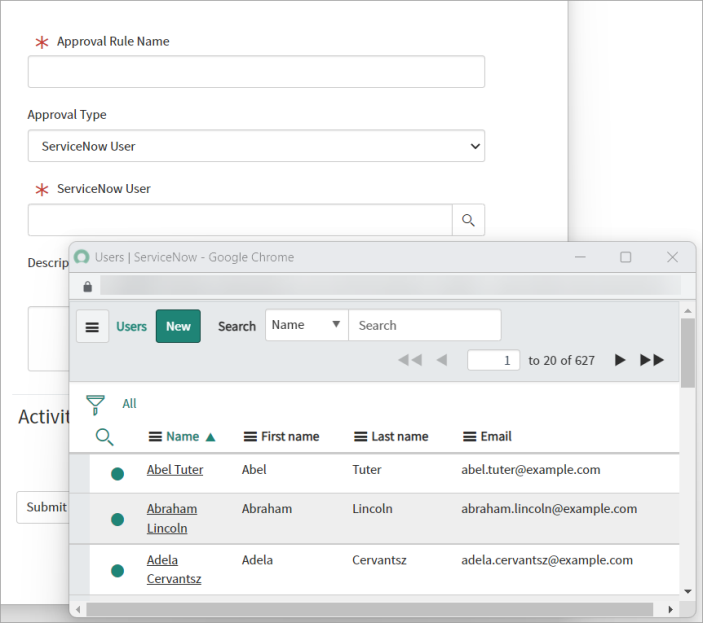Close the Users popup window
Viewport: 703px width, 623px height.
coord(672,257)
